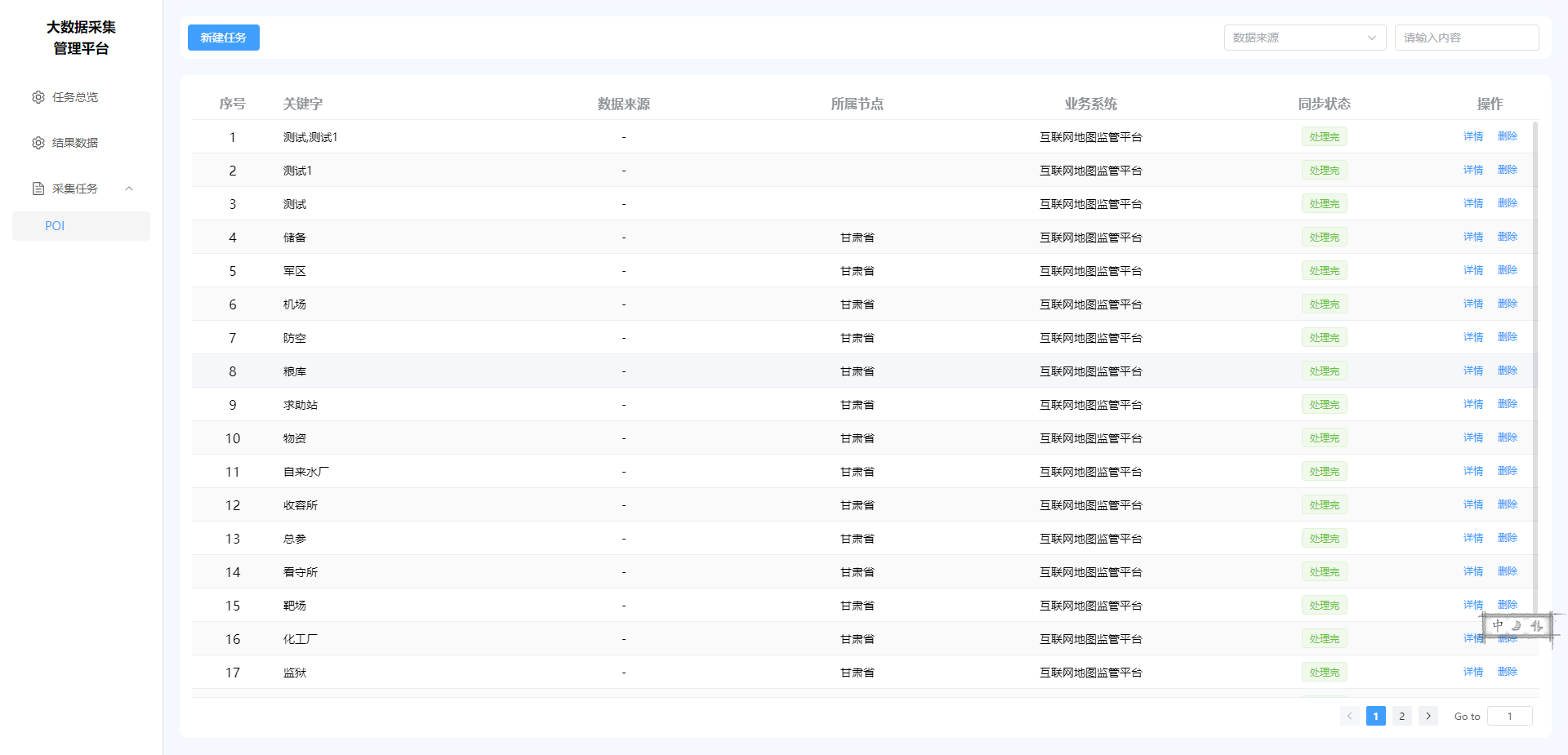
Task: Delete the 粮库 row
Action: 1508,371
